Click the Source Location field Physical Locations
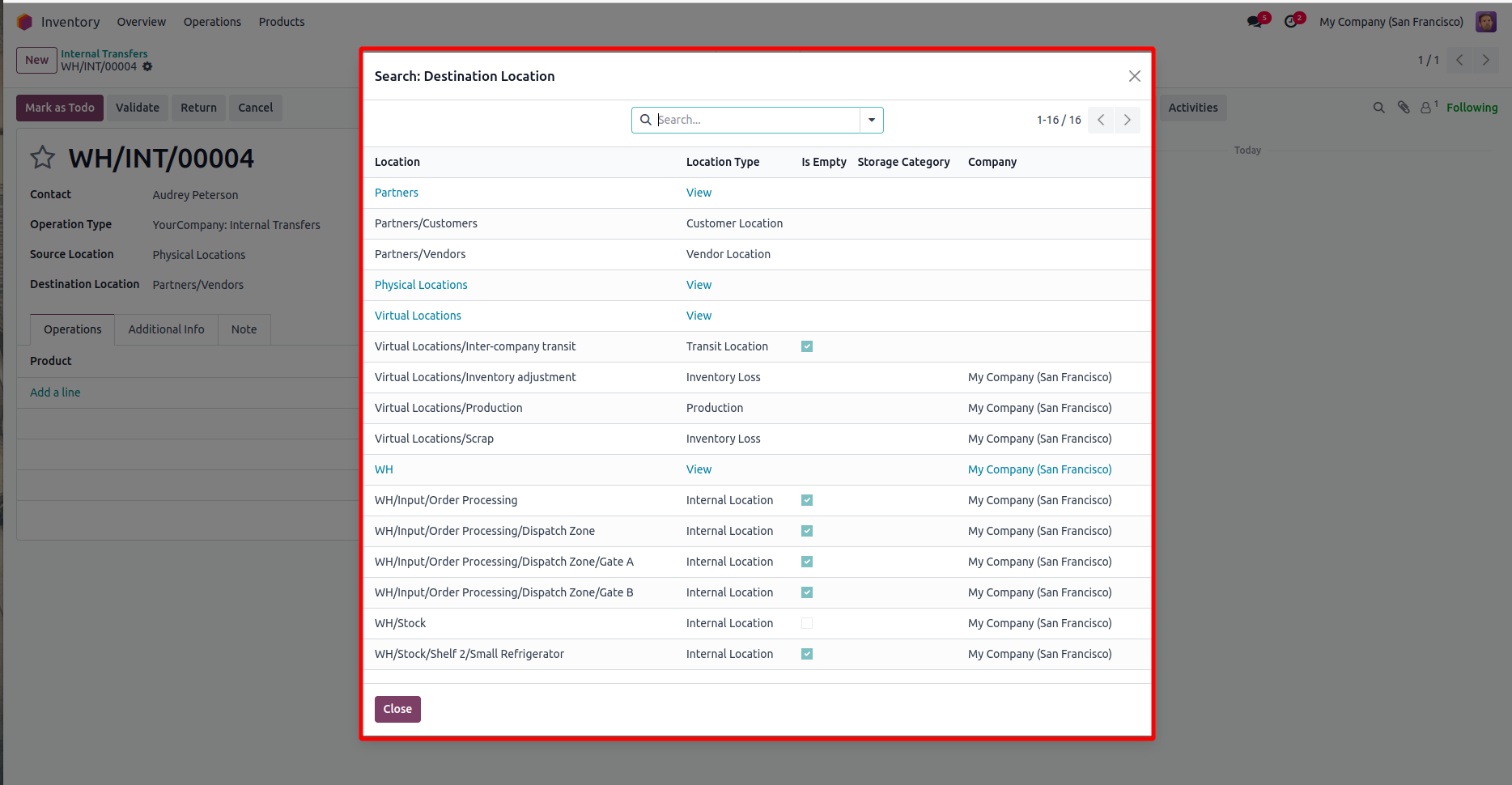 (198, 255)
